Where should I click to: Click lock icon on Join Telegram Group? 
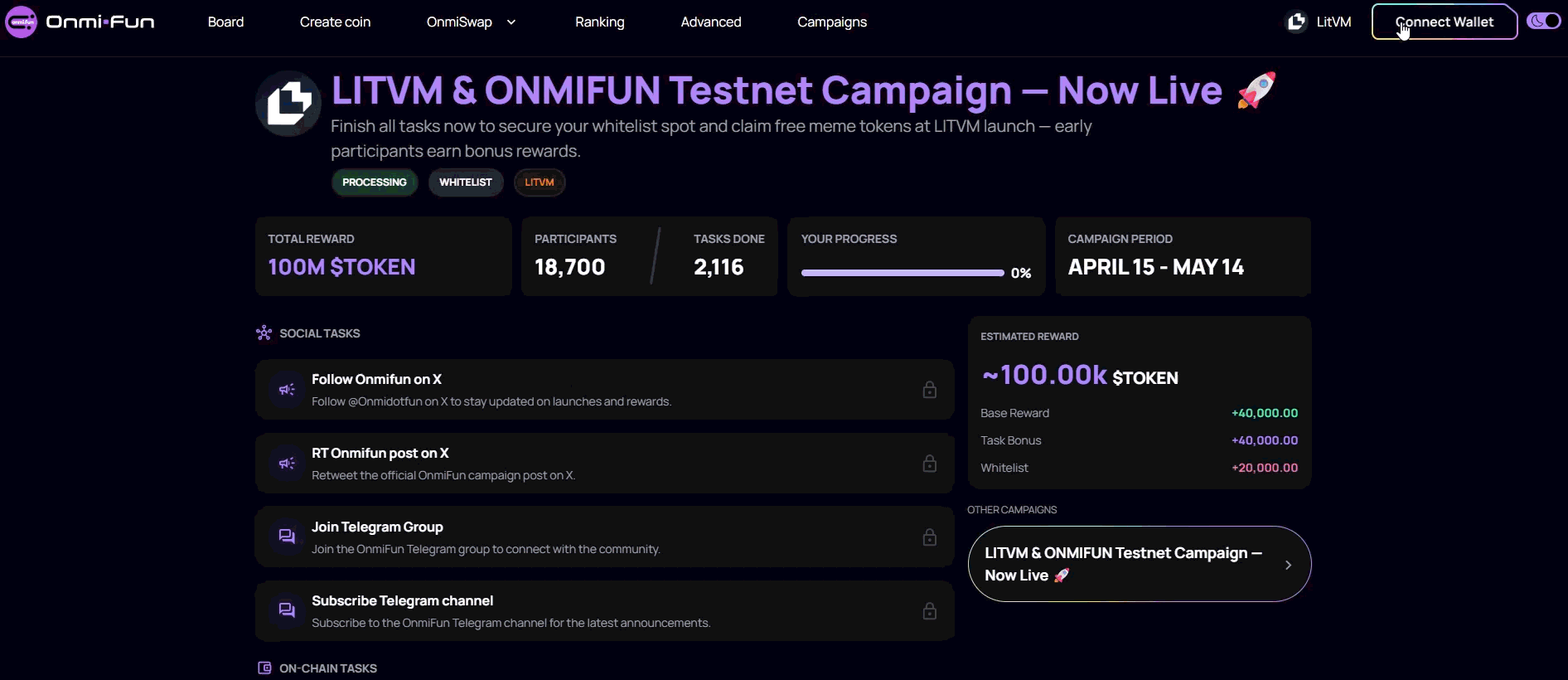tap(930, 537)
